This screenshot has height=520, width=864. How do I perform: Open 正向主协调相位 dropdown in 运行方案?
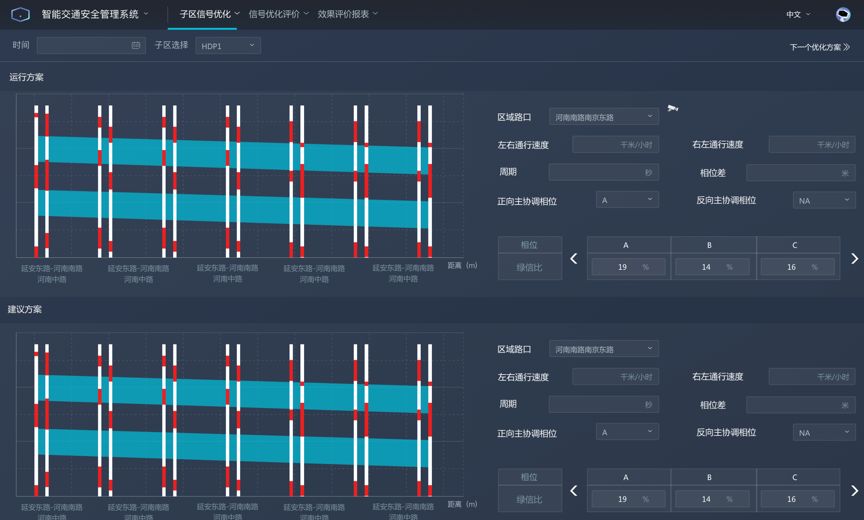[x=627, y=200]
